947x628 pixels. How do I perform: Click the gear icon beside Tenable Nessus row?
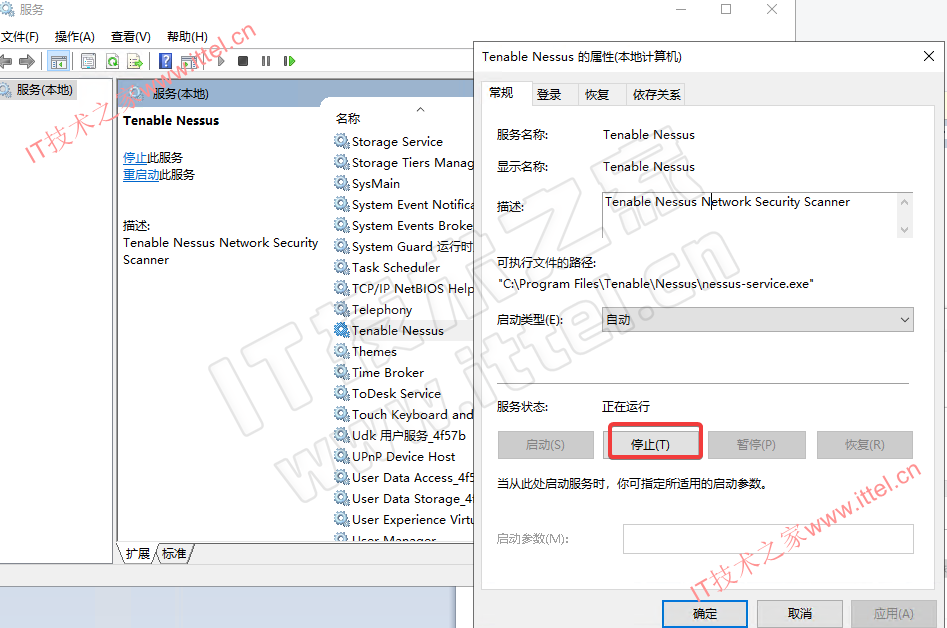pos(342,330)
